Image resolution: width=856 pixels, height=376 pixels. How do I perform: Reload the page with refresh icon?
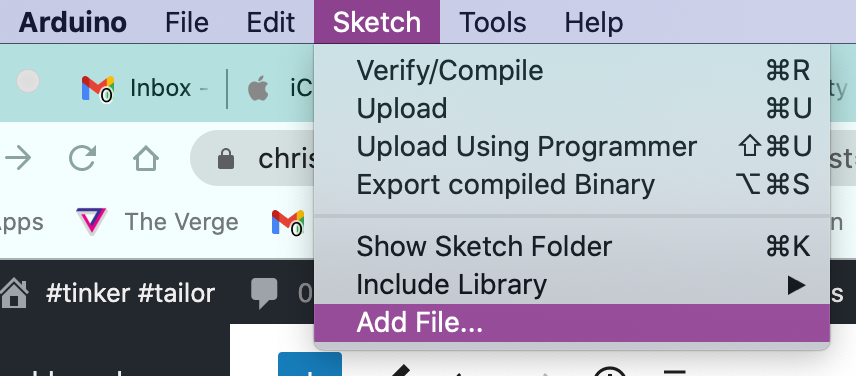point(82,159)
